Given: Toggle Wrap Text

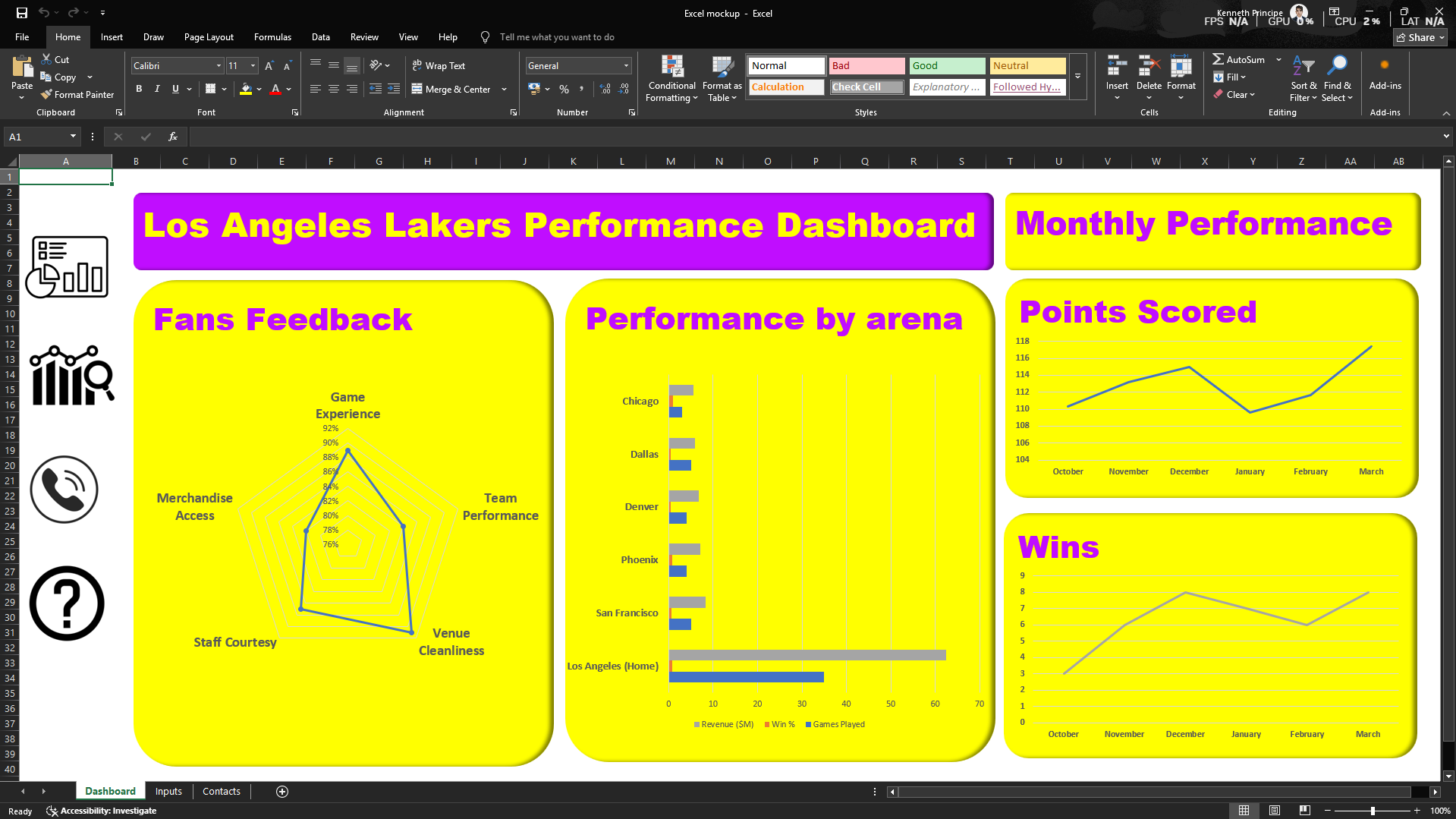Looking at the screenshot, I should click(x=439, y=66).
